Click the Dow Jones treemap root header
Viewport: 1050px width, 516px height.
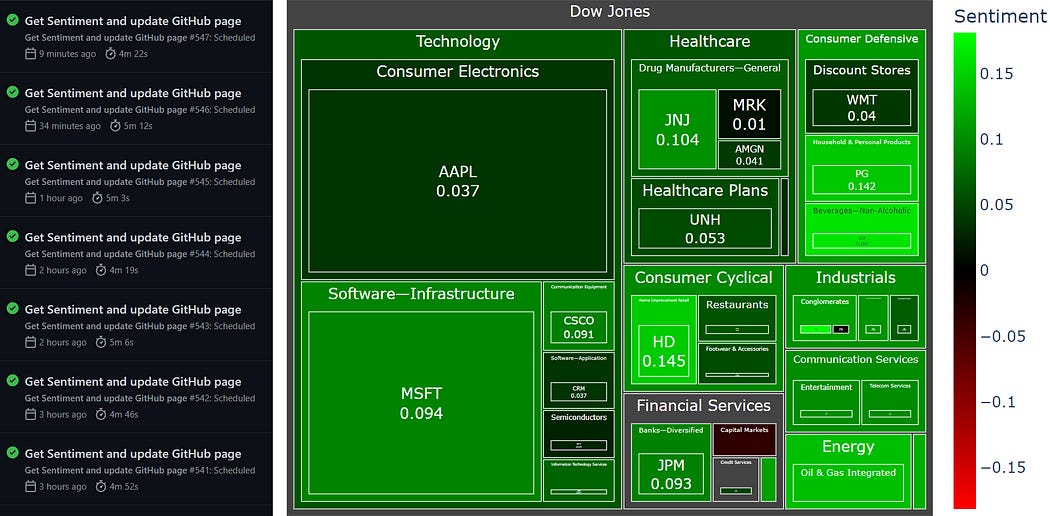609,11
